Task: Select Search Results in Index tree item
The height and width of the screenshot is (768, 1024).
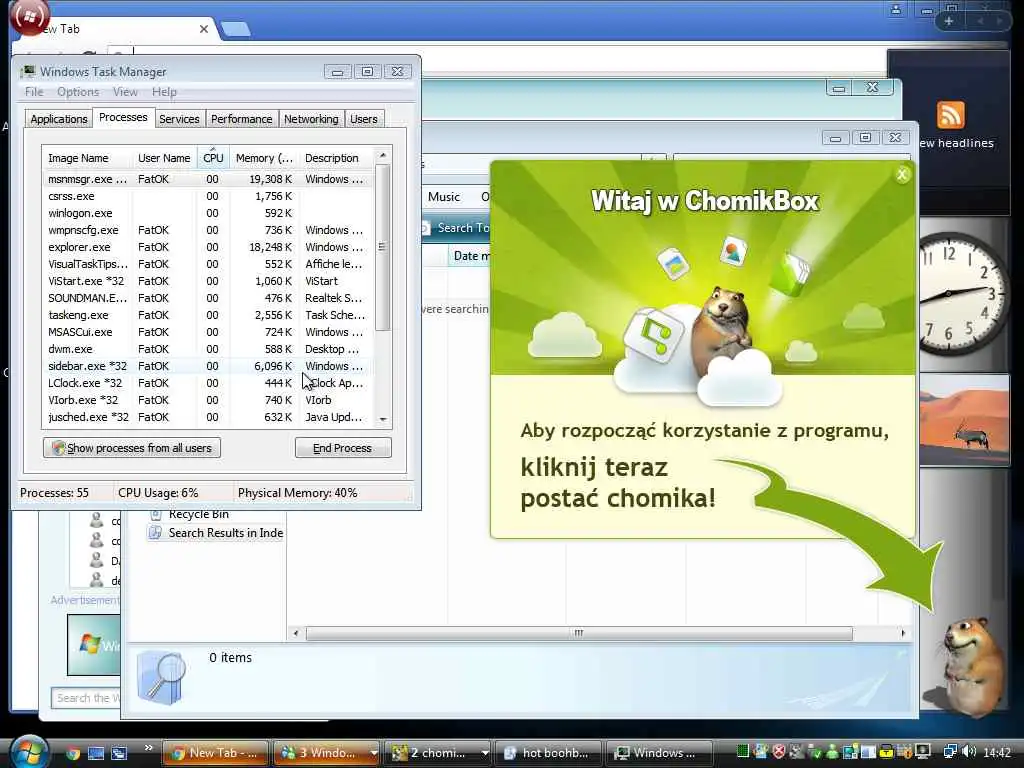Action: point(216,533)
